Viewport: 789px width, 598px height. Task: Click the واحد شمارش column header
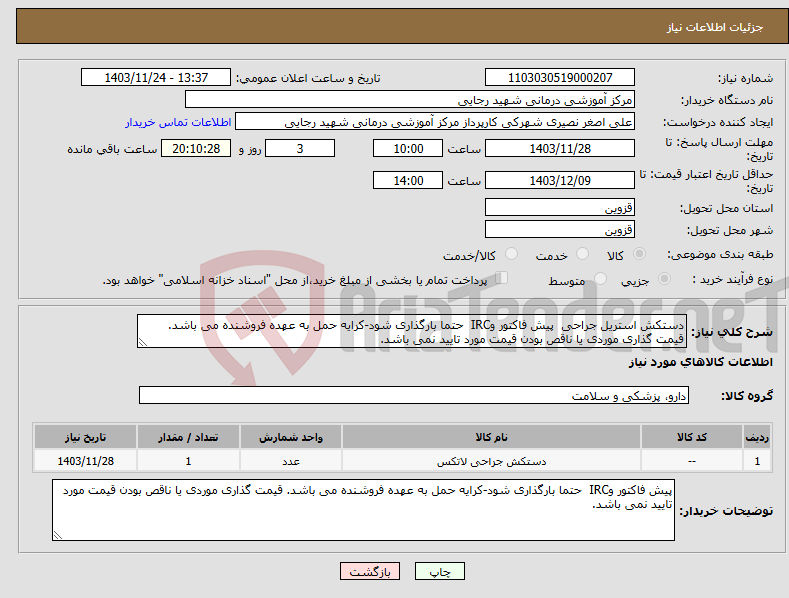click(291, 437)
